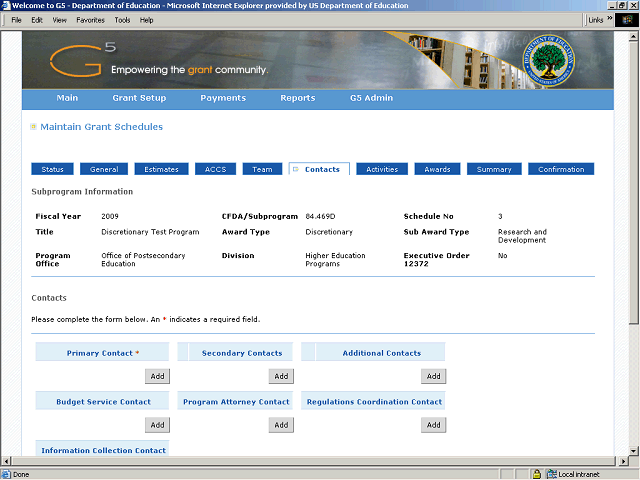Select the Confirmation tab
This screenshot has height=480, width=640.
pos(561,169)
